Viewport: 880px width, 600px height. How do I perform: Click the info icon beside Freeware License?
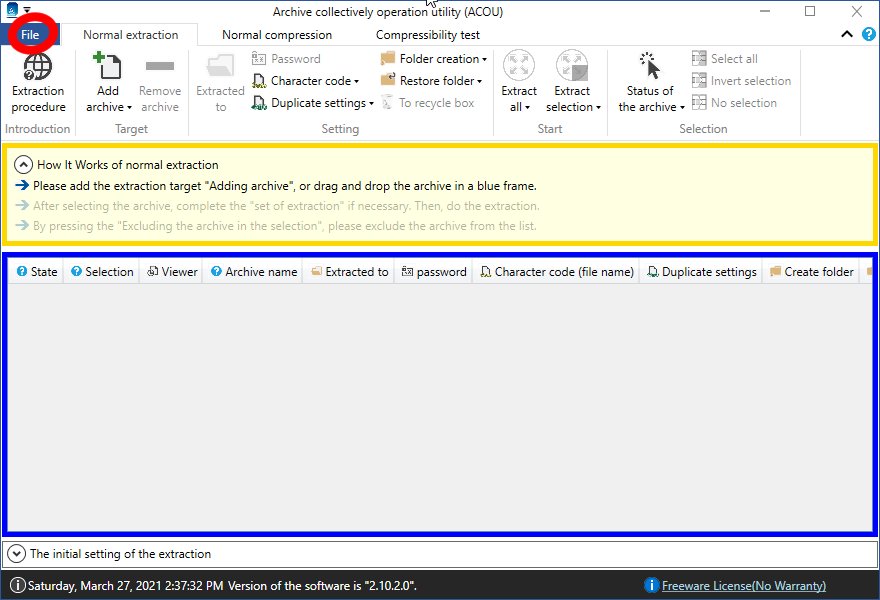652,585
